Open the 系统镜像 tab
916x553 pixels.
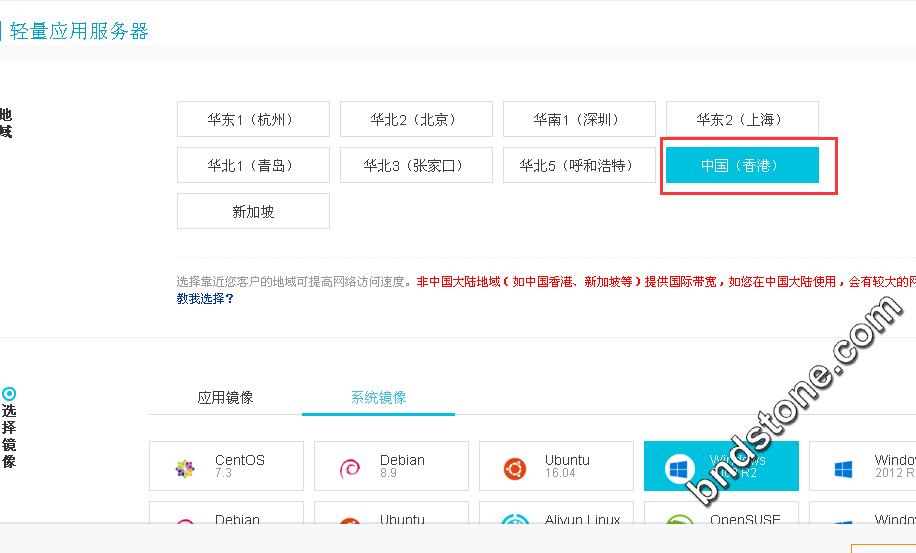pyautogui.click(x=378, y=398)
